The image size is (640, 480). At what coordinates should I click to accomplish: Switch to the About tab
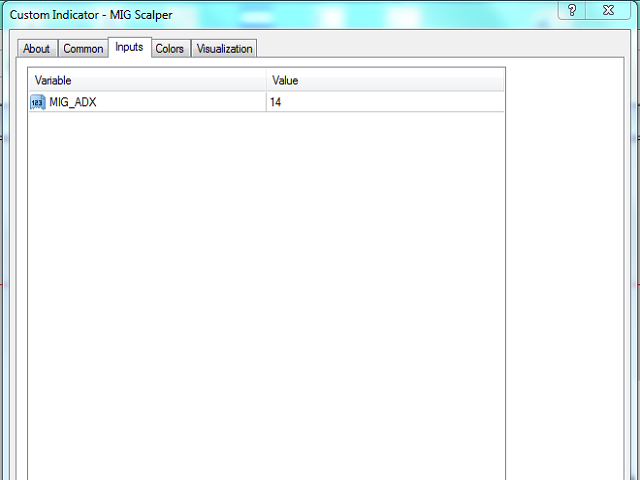tap(37, 49)
